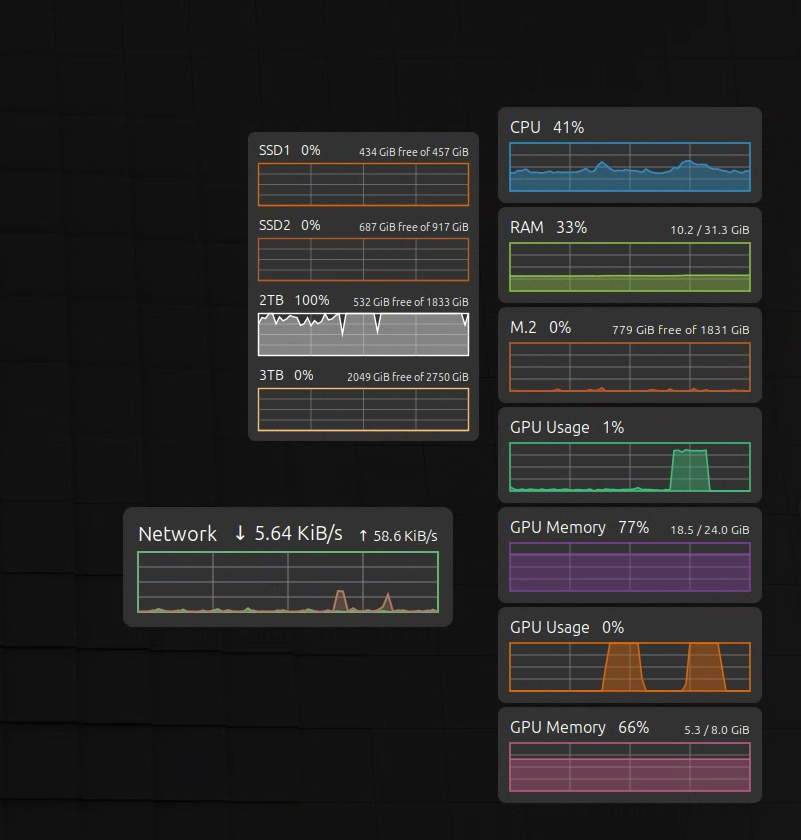Click the Network upload arrow icon
Image resolution: width=801 pixels, height=840 pixels.
pyautogui.click(x=363, y=536)
